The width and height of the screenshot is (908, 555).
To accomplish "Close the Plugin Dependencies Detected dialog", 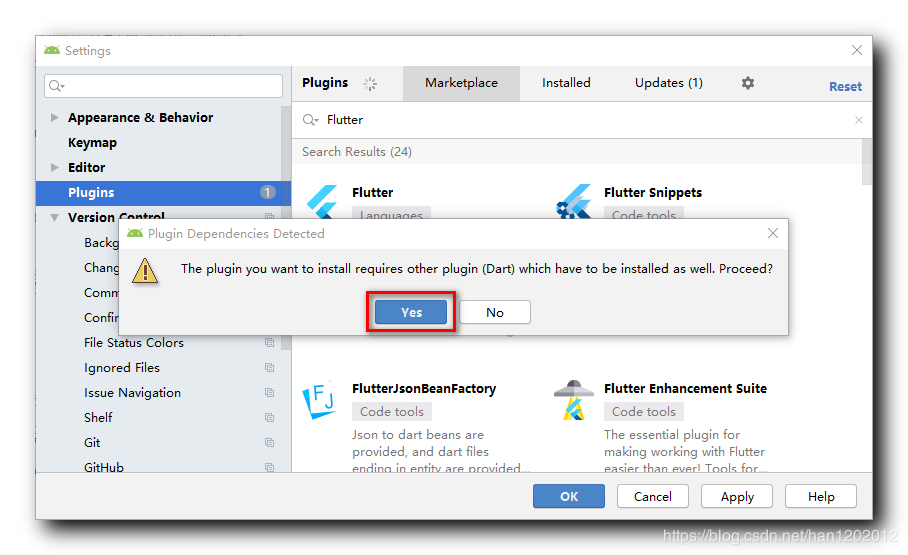I will (772, 233).
